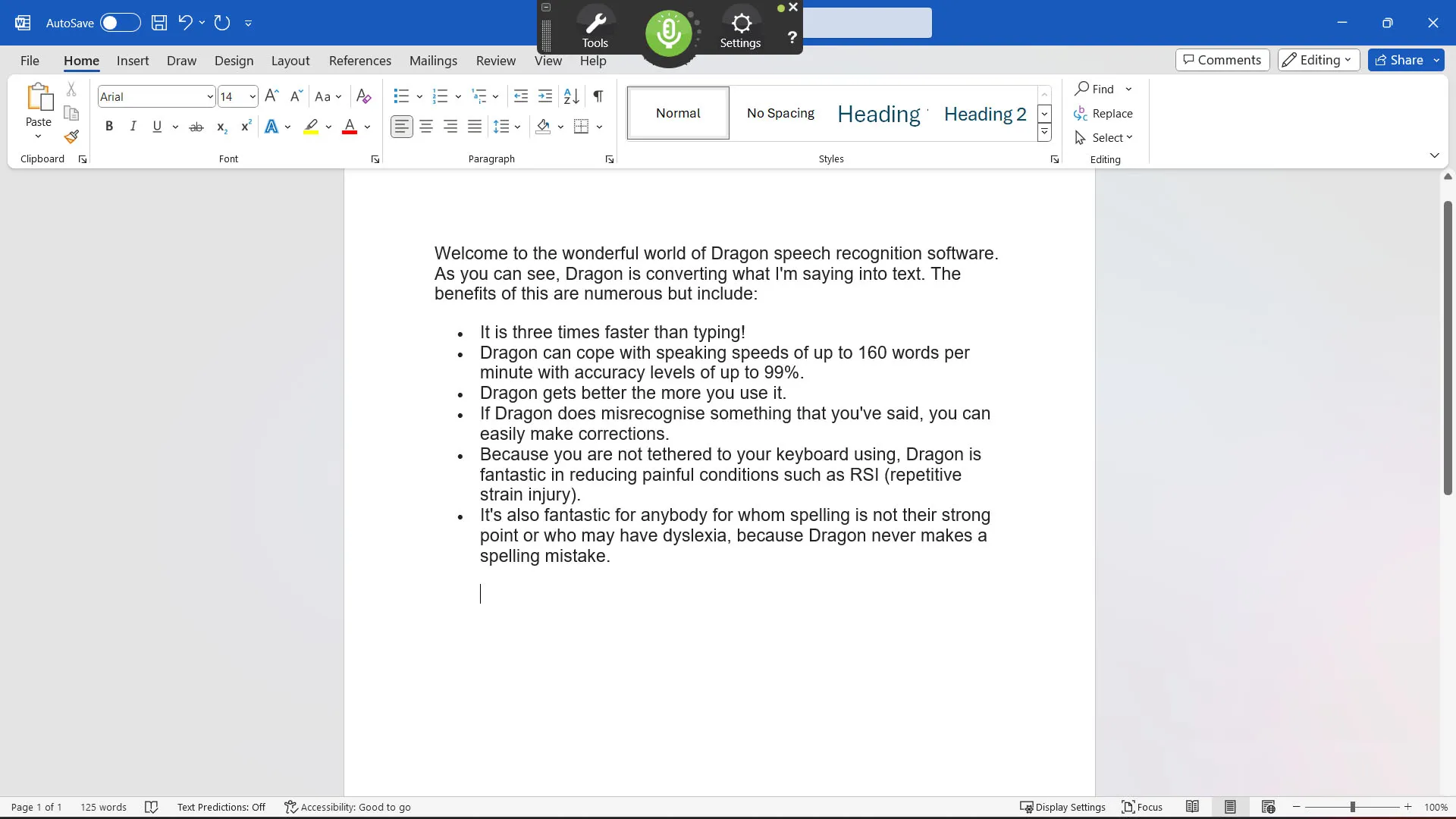Open the Editing mode dropdown
The height and width of the screenshot is (819, 1456).
1318,60
